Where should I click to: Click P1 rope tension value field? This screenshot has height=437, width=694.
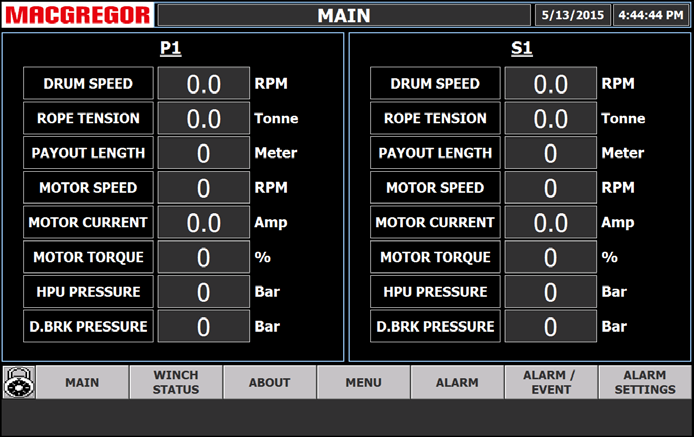click(x=204, y=118)
